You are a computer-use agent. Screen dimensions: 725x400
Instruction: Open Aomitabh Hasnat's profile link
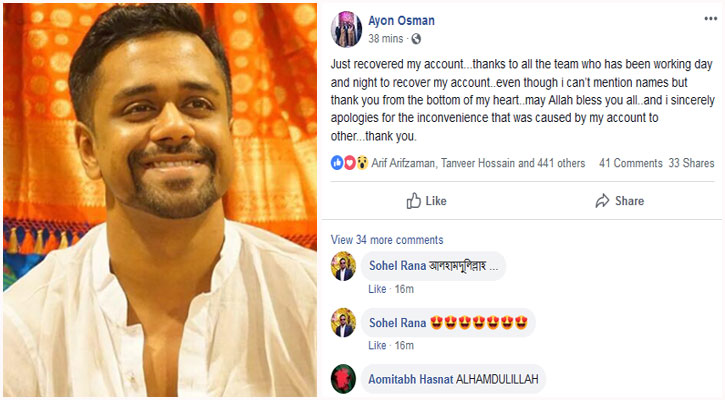coord(411,379)
